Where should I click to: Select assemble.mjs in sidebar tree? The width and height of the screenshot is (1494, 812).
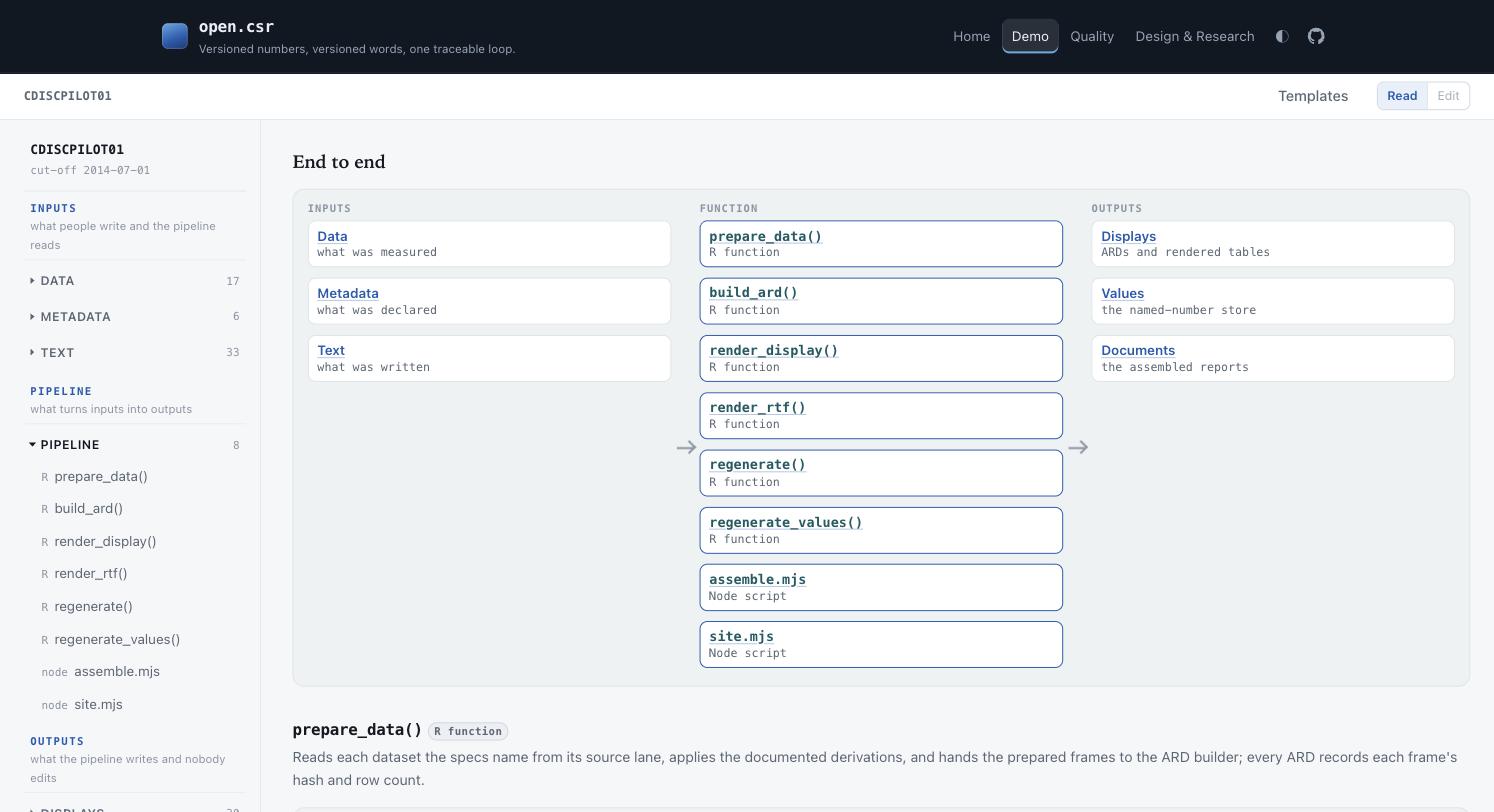(117, 672)
